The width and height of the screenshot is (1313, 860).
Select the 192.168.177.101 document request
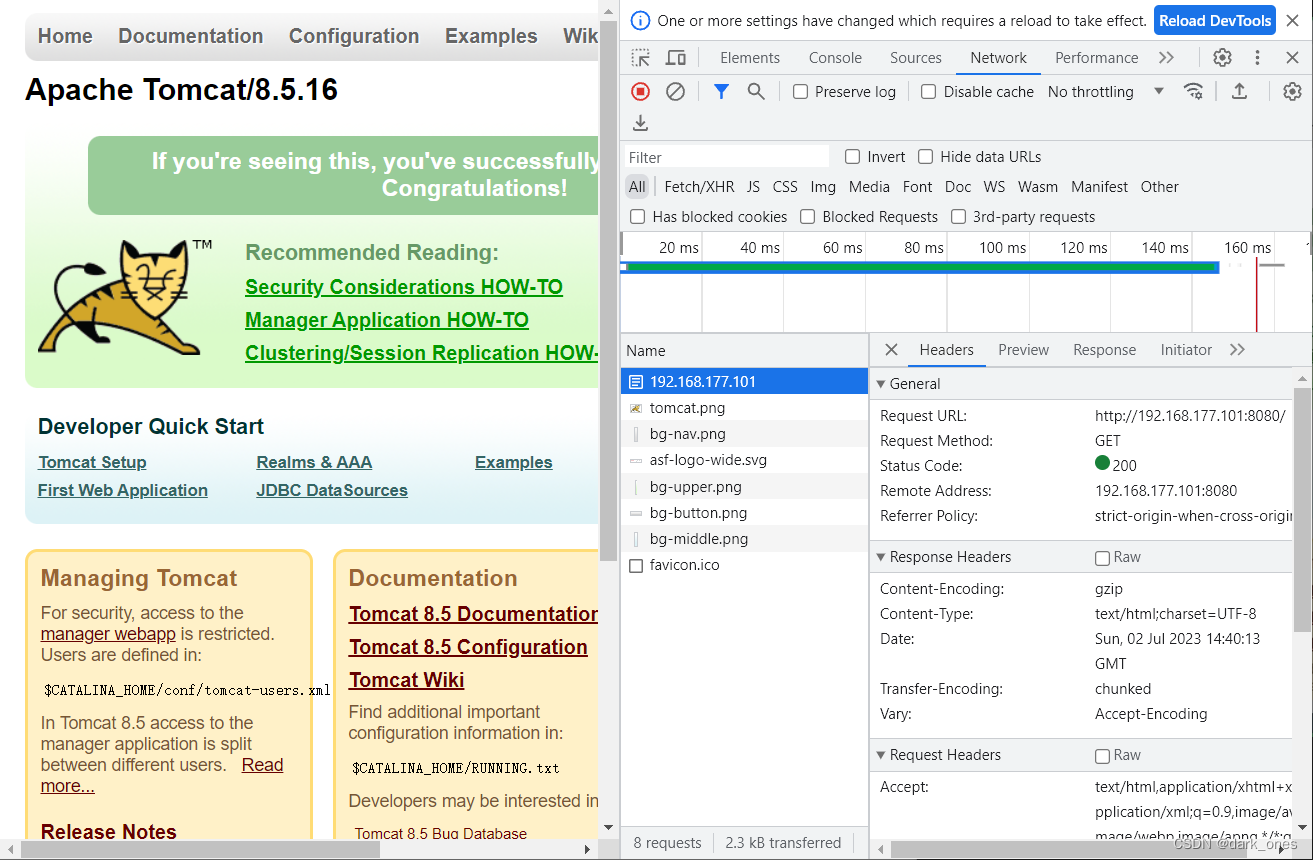pyautogui.click(x=744, y=382)
